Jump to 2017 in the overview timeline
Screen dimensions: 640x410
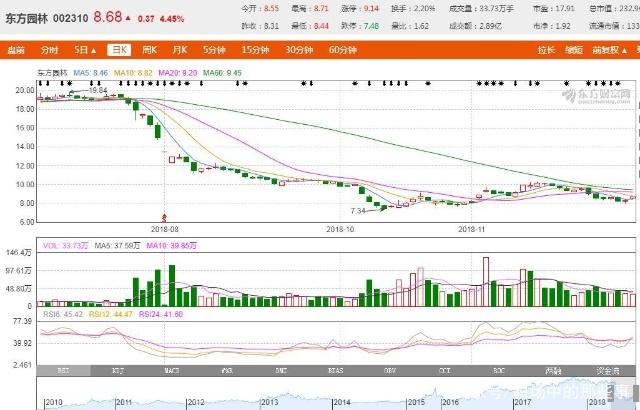[522, 402]
